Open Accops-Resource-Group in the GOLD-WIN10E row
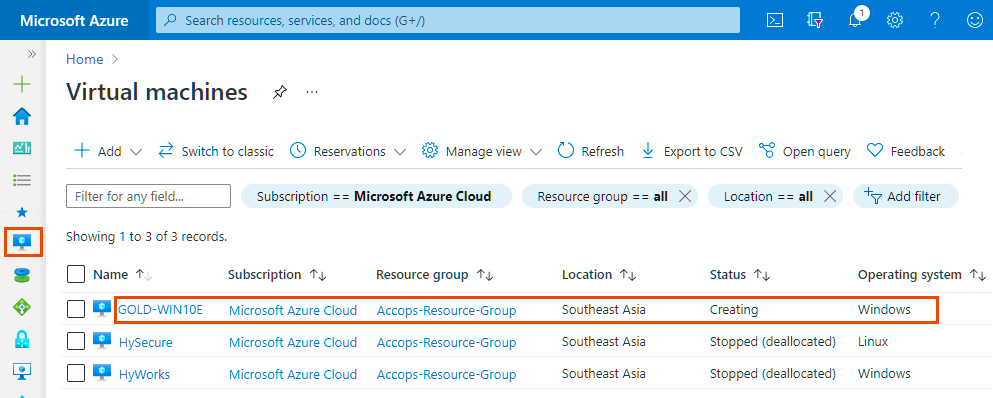 point(446,310)
